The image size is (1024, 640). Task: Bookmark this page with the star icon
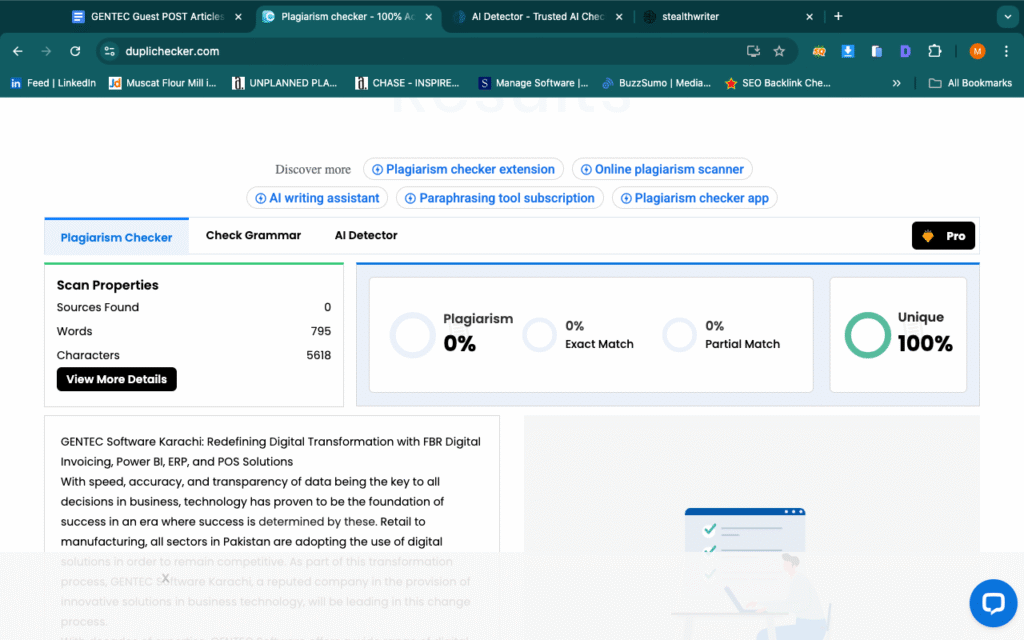pyautogui.click(x=779, y=51)
